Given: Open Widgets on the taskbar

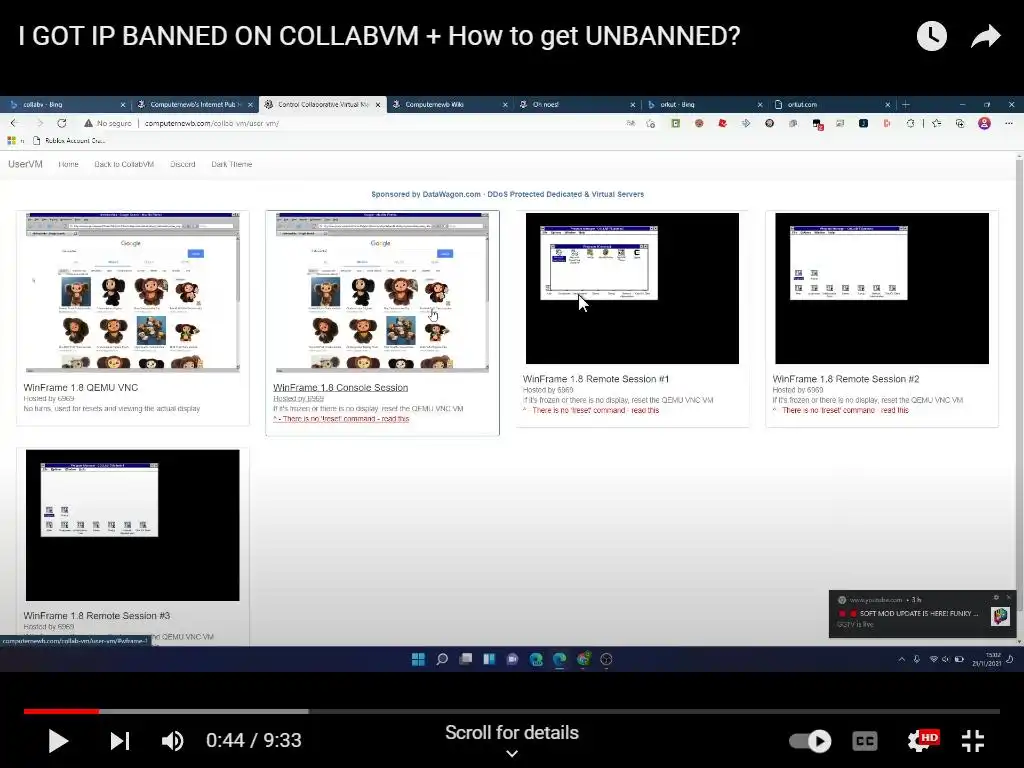Looking at the screenshot, I should pos(489,659).
